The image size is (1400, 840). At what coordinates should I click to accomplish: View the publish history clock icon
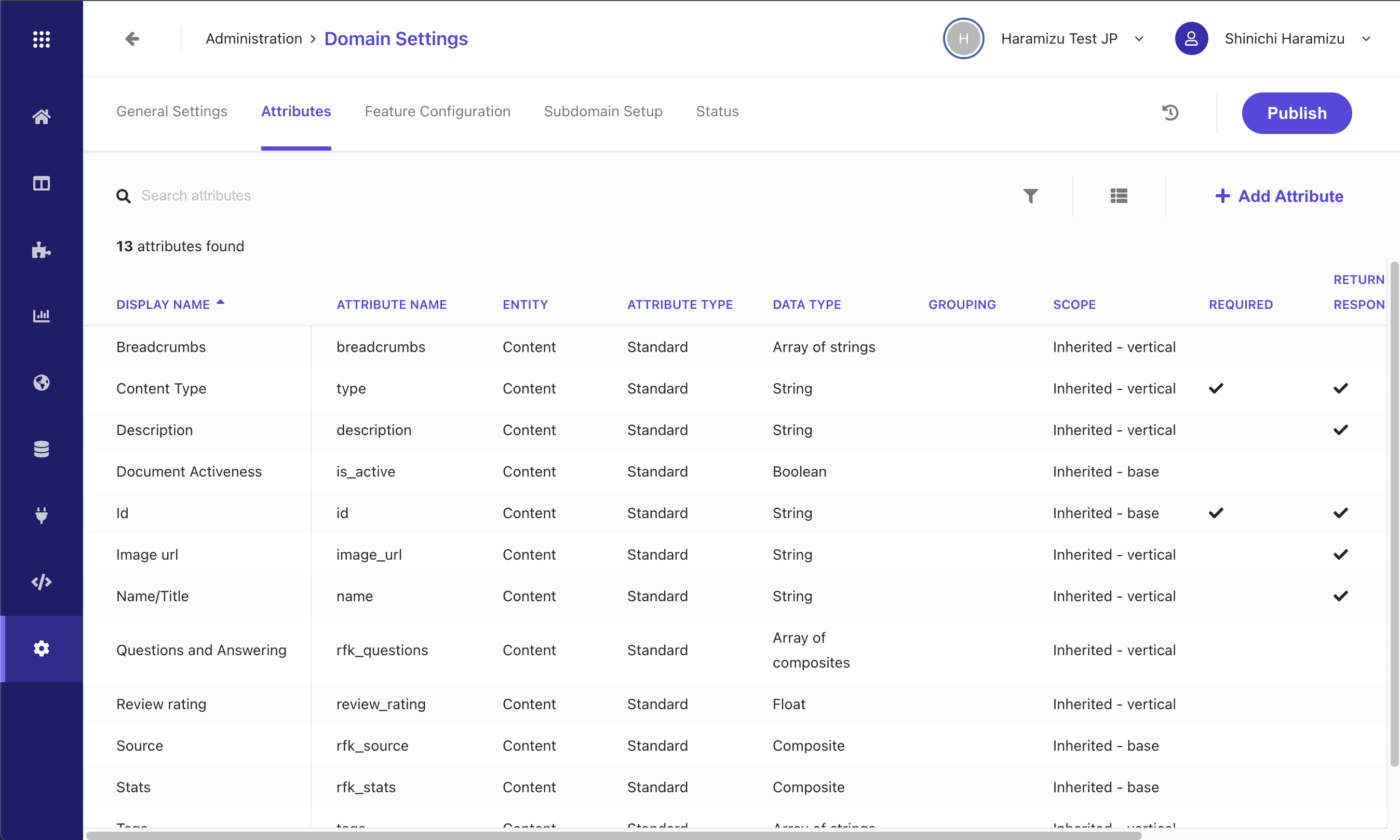click(x=1170, y=113)
